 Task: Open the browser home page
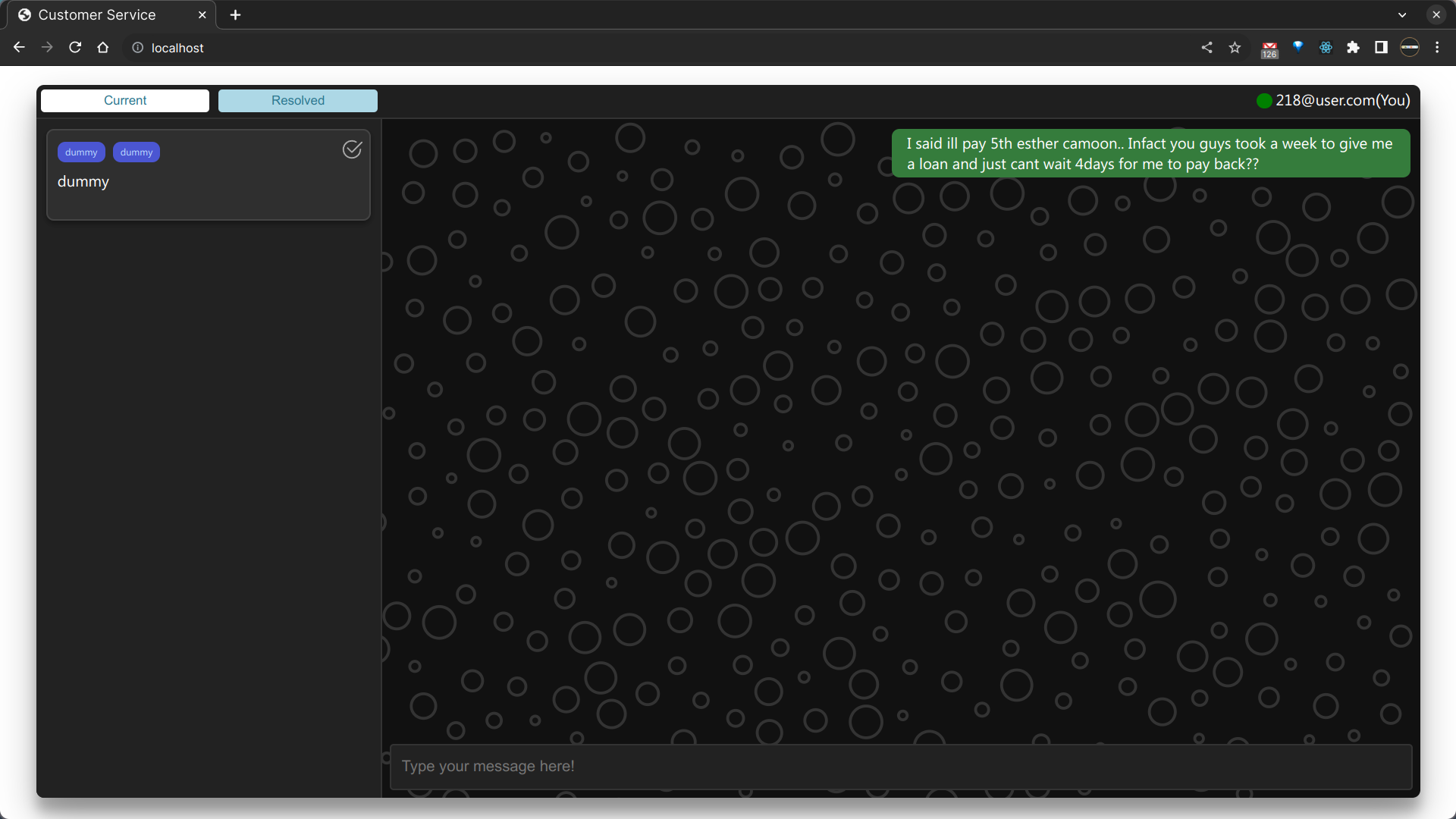tap(103, 48)
